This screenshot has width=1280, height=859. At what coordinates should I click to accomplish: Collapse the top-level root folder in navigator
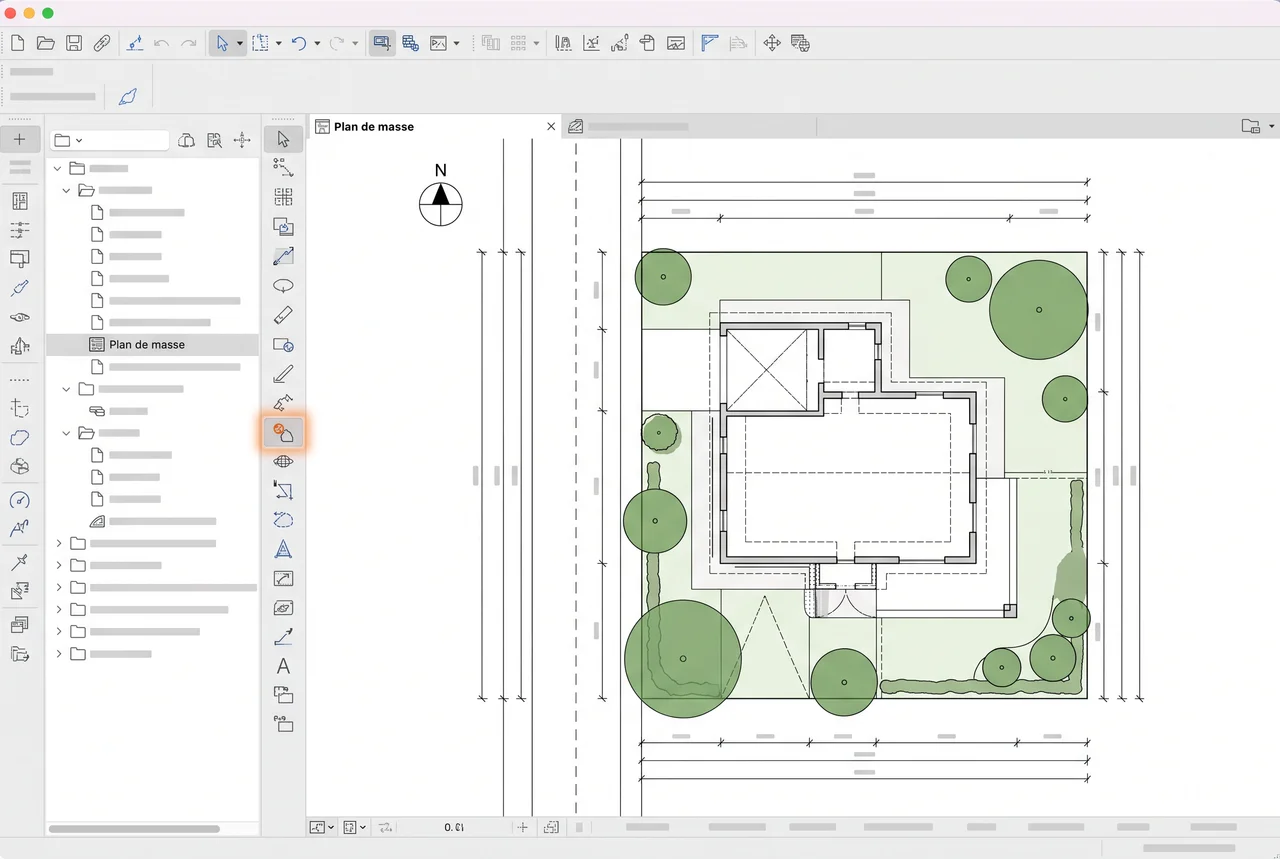58,168
